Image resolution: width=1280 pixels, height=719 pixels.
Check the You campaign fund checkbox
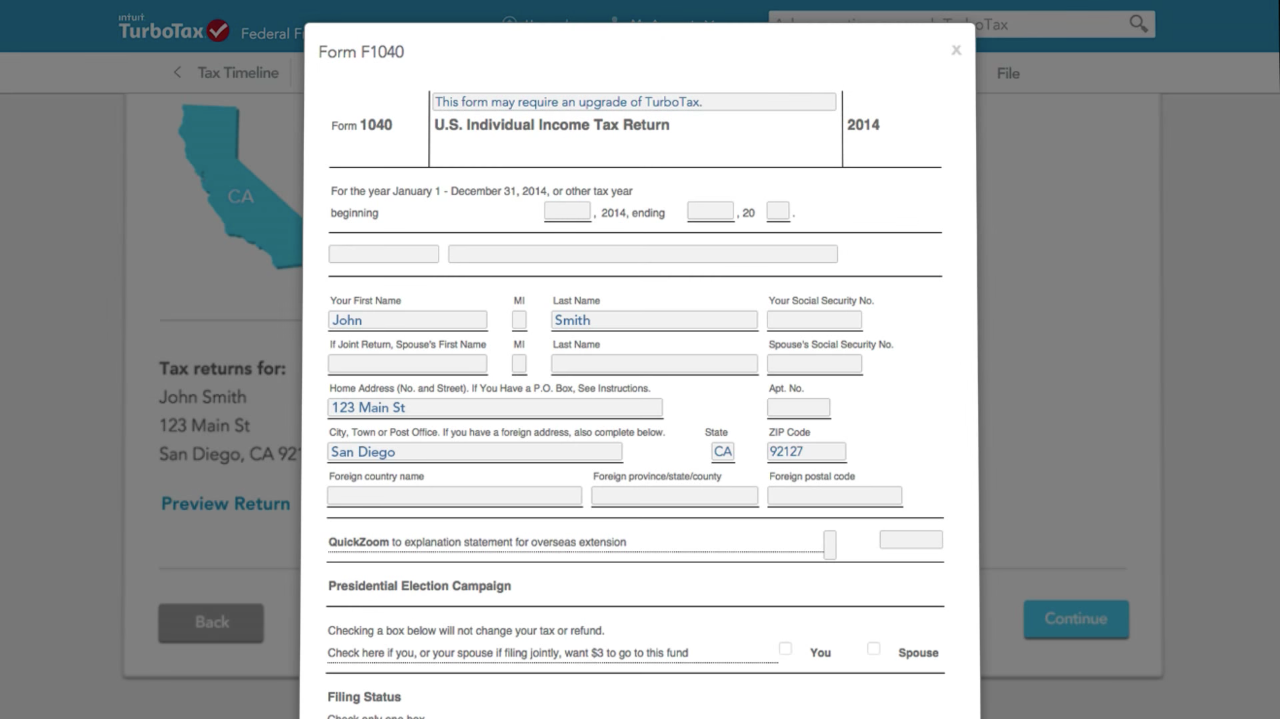point(785,648)
